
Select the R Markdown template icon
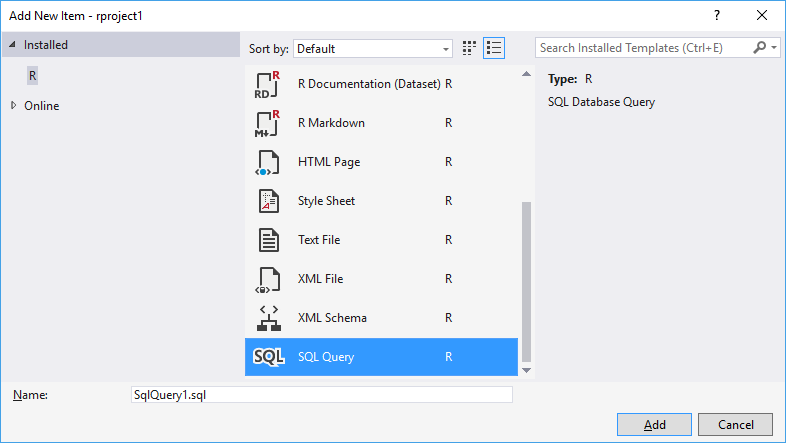(268, 123)
